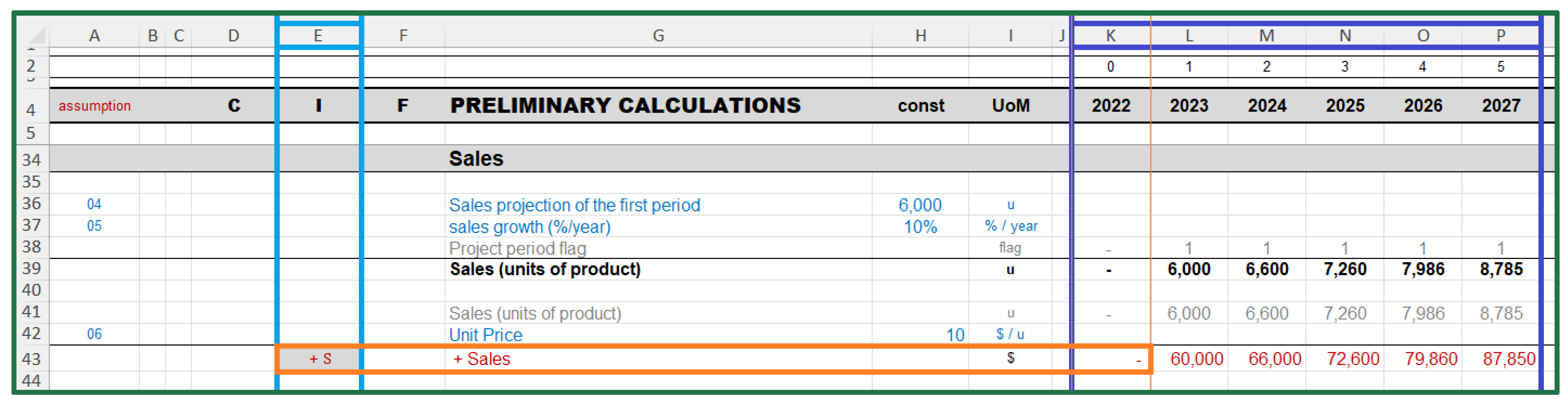Screen dimensions: 1568x404
Task: Select column K header
Action: tap(1110, 36)
